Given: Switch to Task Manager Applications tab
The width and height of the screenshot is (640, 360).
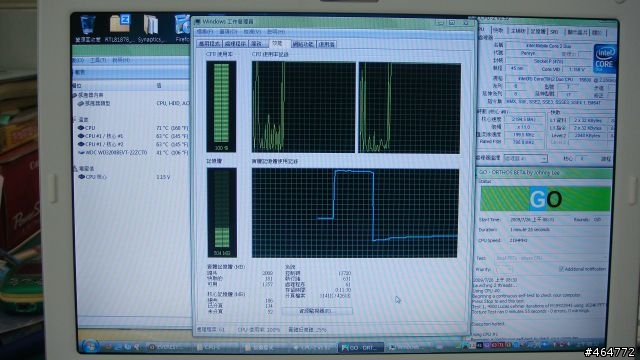Looking at the screenshot, I should coord(209,44).
